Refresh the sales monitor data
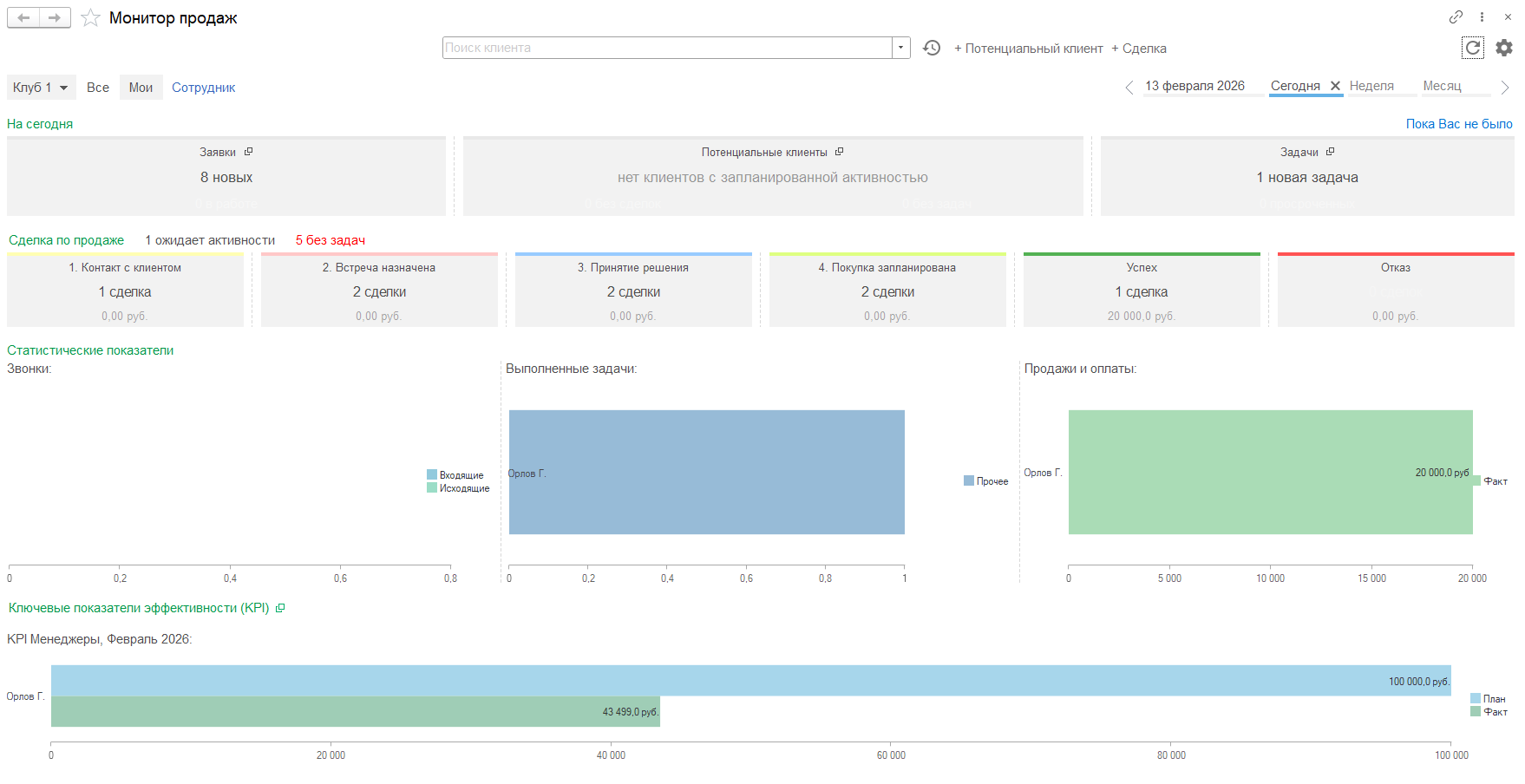 pos(1472,48)
